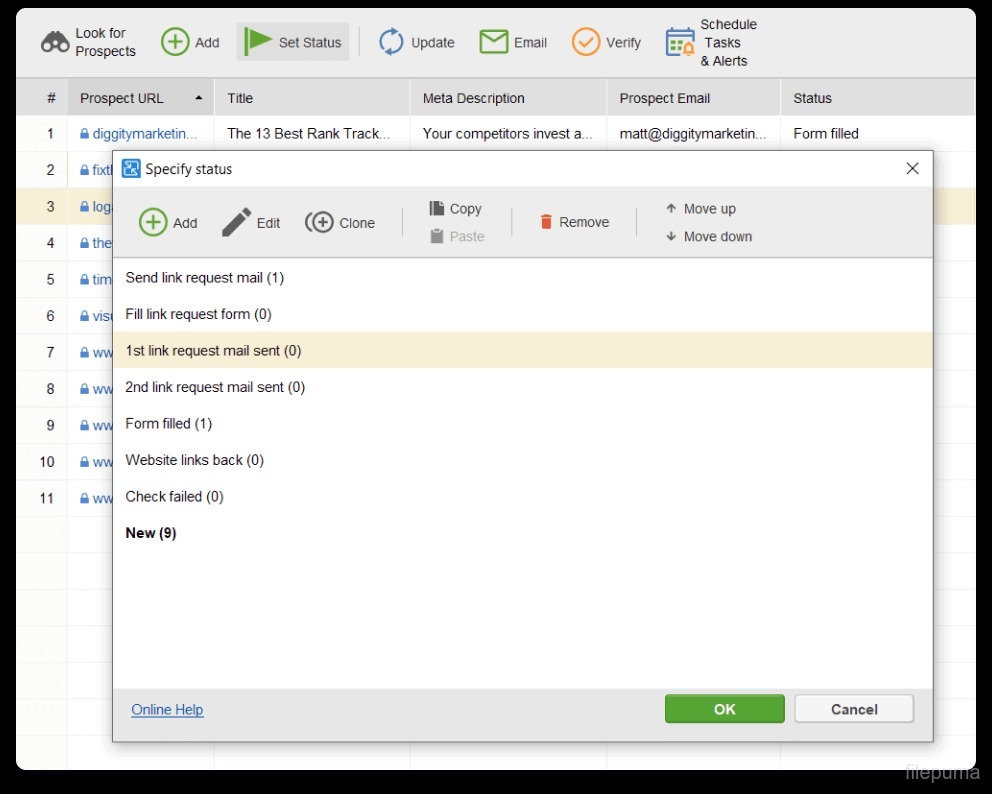Image resolution: width=992 pixels, height=794 pixels.
Task: Choose the 'New (9)' status entry
Action: pyautogui.click(x=151, y=533)
